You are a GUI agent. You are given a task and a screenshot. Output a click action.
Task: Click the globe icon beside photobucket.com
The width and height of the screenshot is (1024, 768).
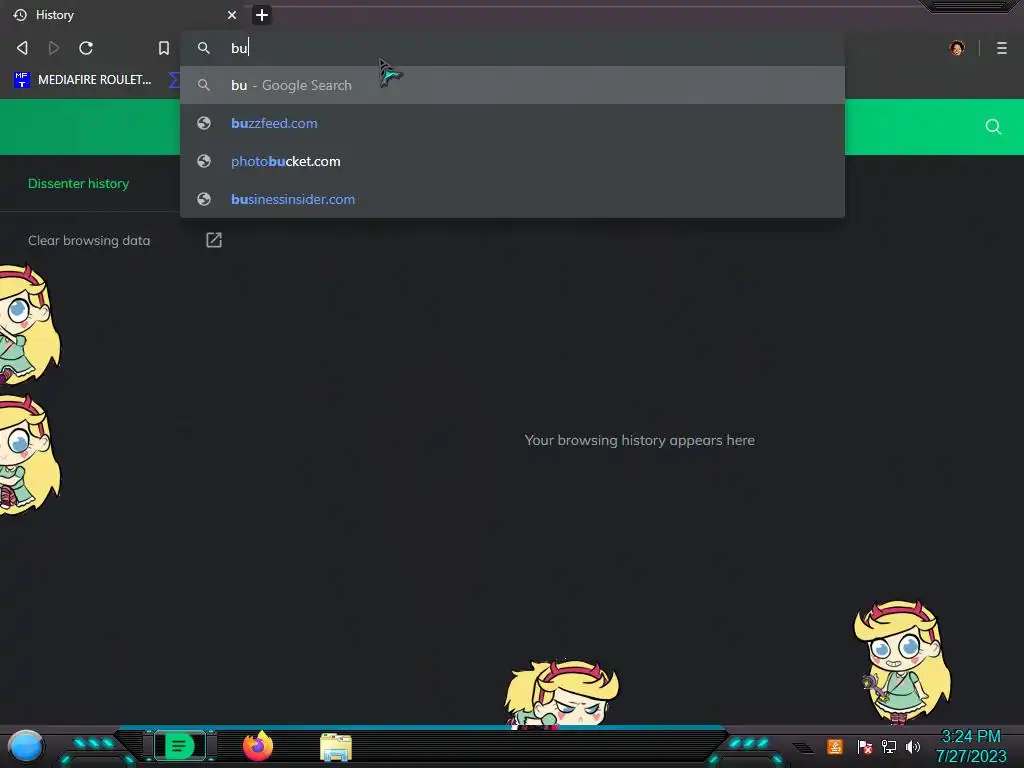[204, 161]
